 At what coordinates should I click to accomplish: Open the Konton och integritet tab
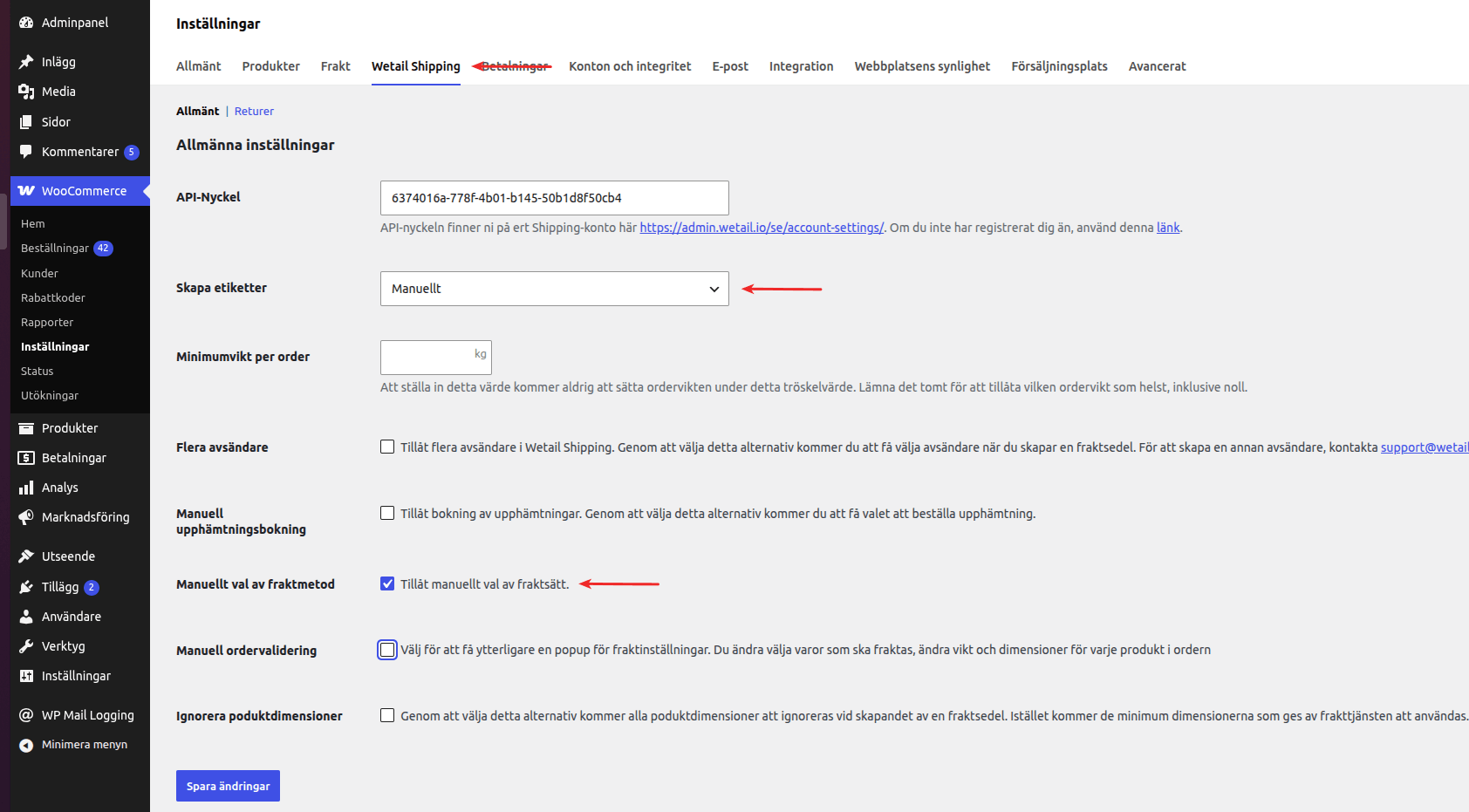click(x=630, y=66)
